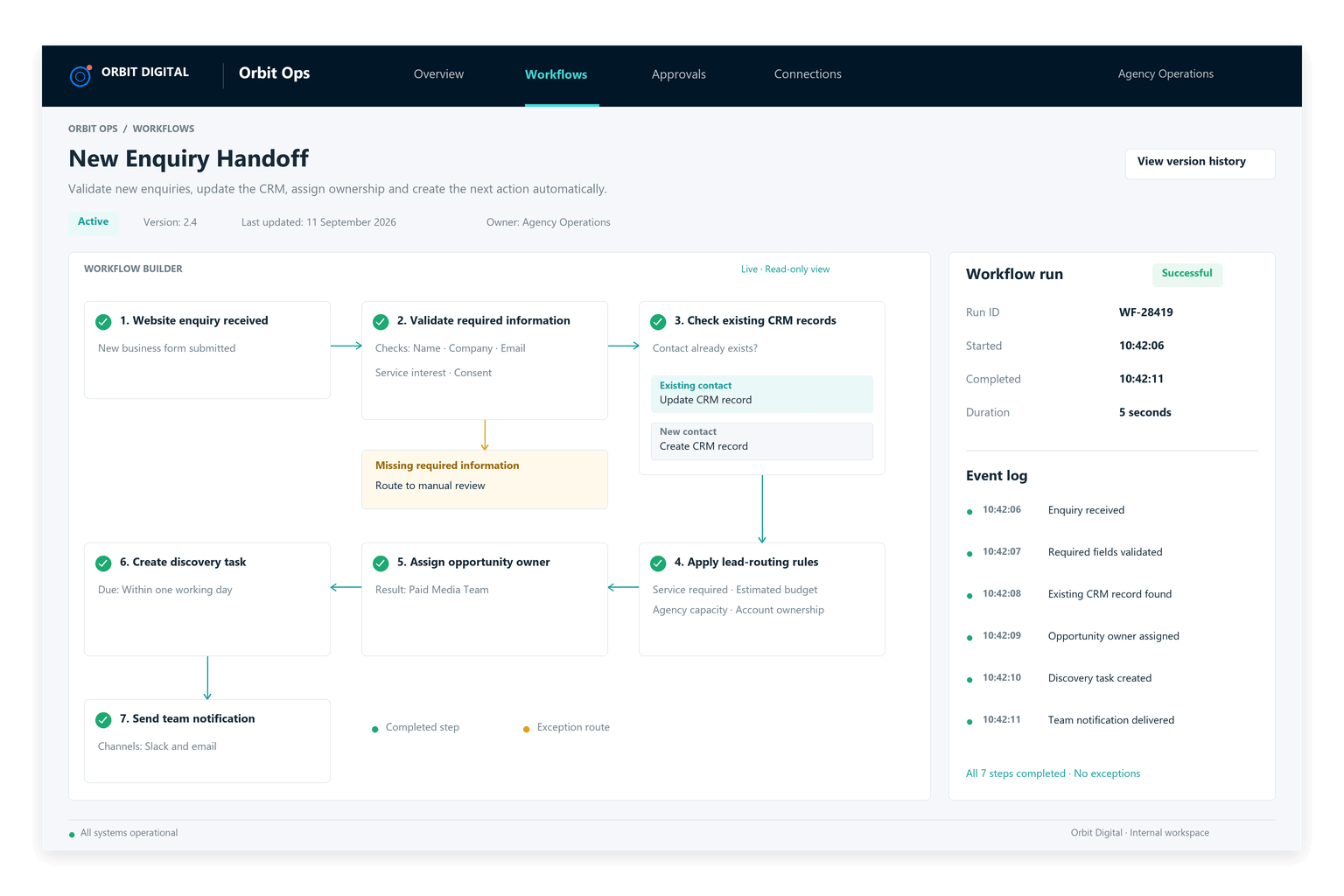Open the Connections tab
Screen dimensions: 1344x896
point(808,74)
